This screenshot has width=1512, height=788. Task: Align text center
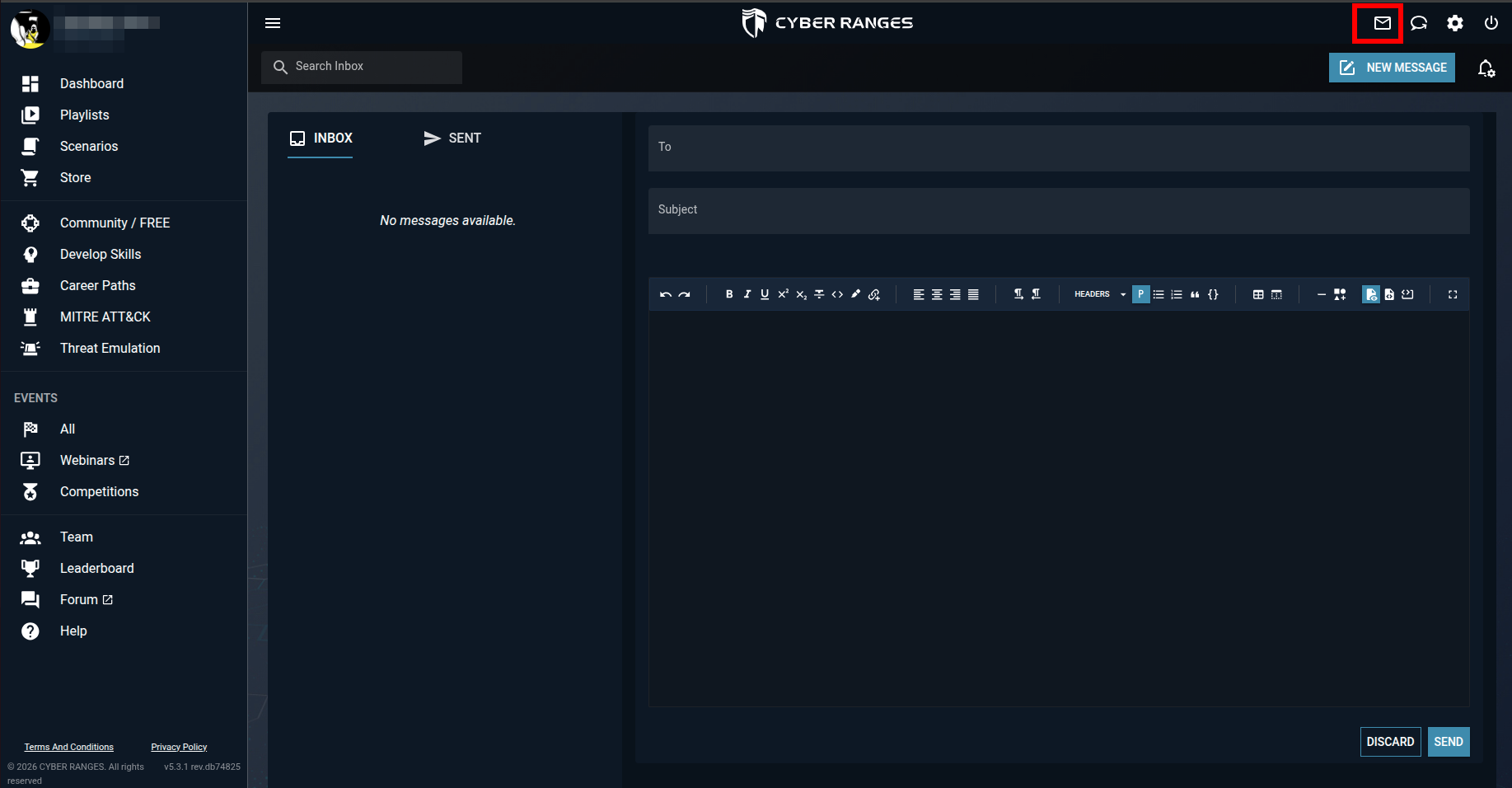coord(937,294)
